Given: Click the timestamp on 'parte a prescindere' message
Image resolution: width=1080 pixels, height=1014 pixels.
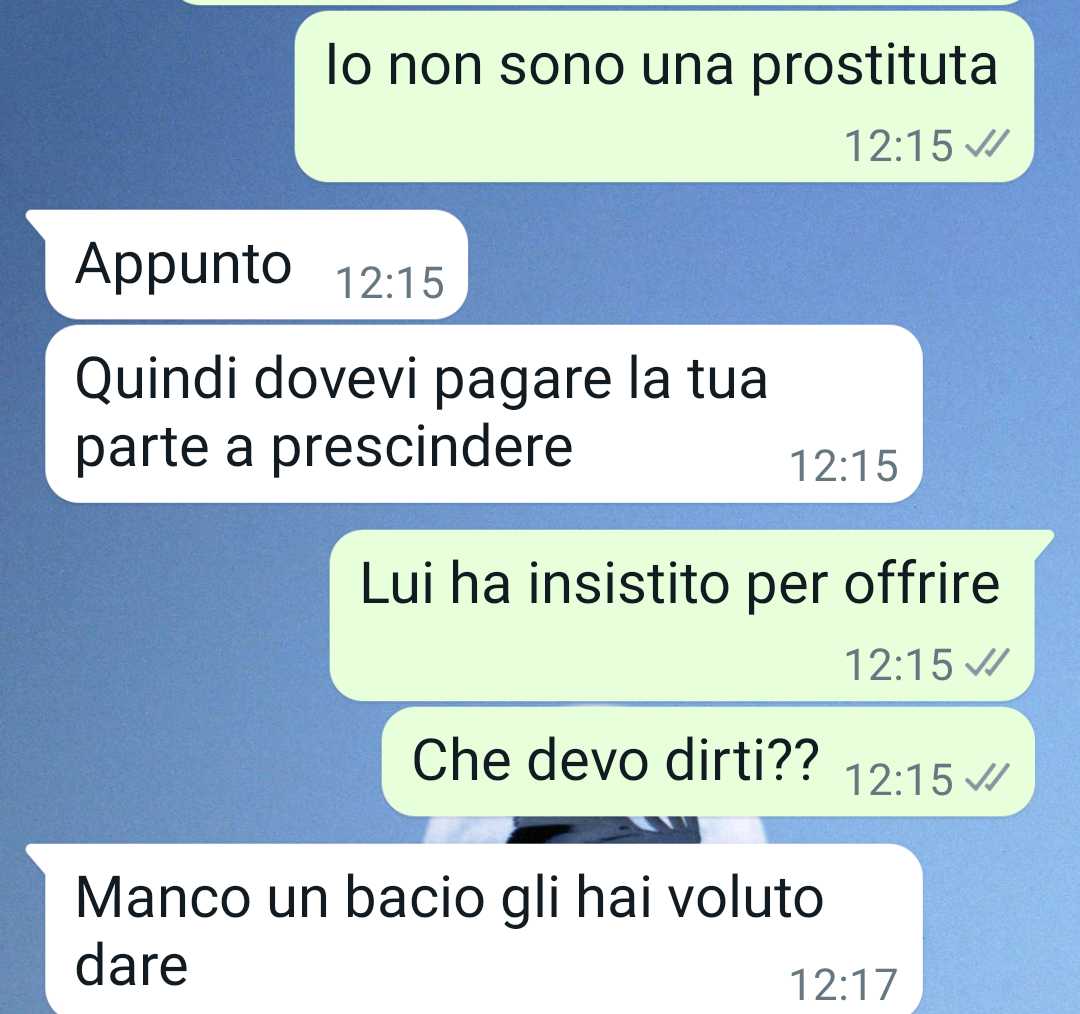Looking at the screenshot, I should click(843, 466).
